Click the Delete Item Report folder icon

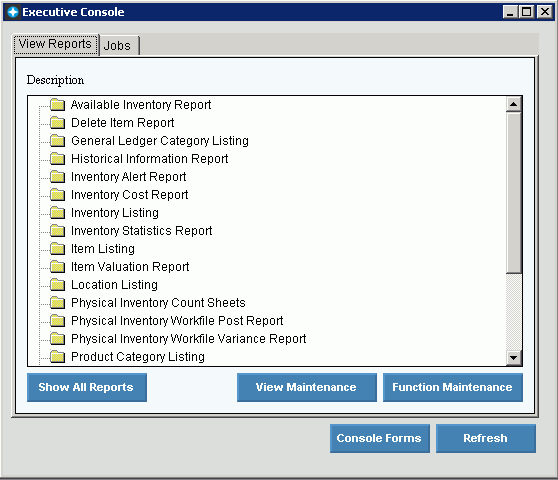pyautogui.click(x=57, y=123)
